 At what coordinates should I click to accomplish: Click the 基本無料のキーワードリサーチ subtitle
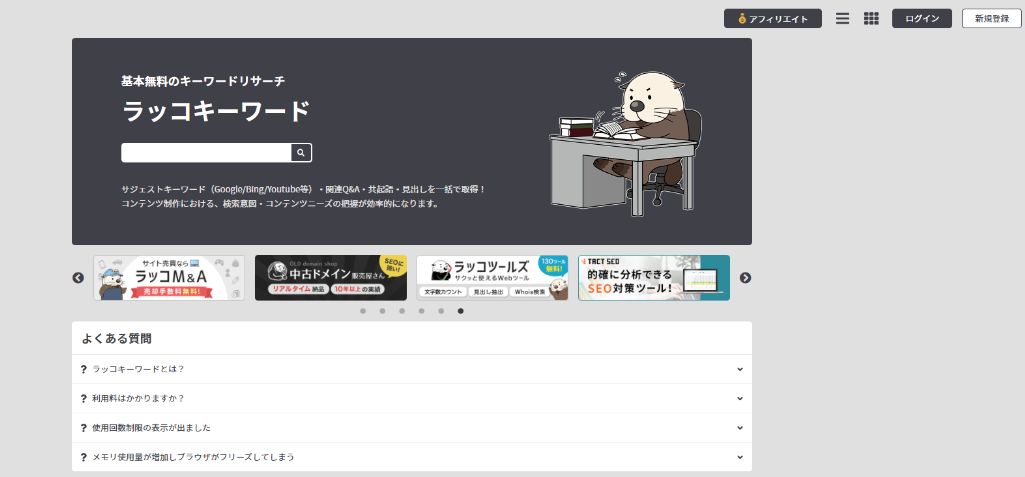coord(203,81)
